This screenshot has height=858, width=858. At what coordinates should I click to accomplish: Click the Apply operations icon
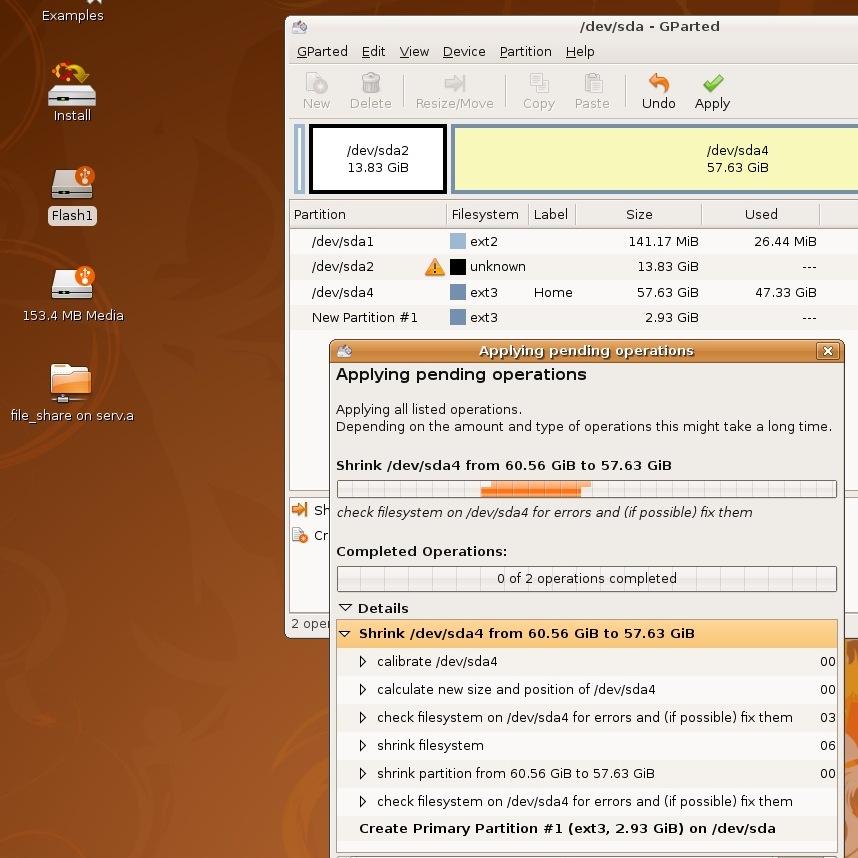tap(711, 91)
